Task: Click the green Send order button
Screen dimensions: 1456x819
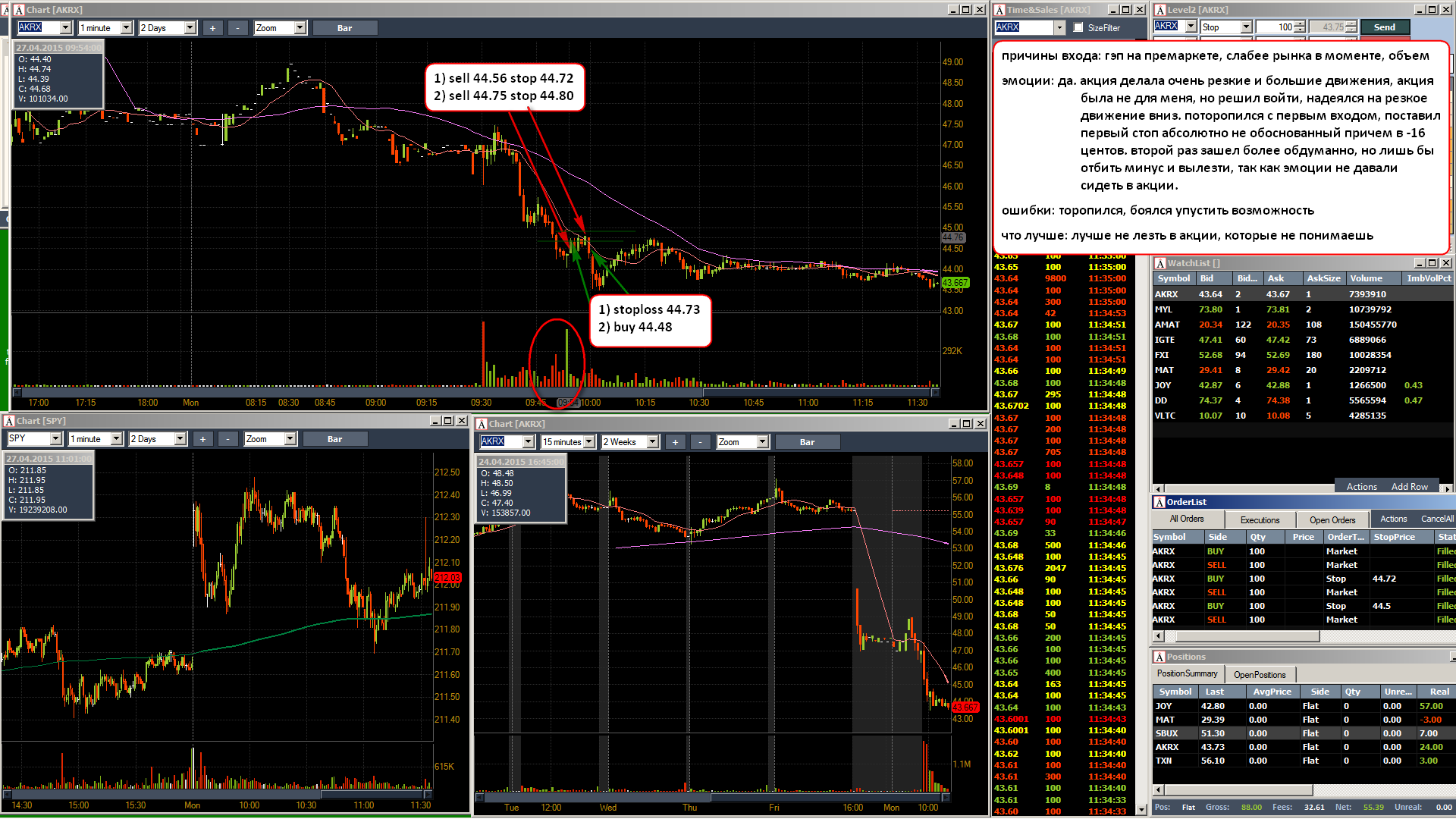Action: click(1385, 27)
